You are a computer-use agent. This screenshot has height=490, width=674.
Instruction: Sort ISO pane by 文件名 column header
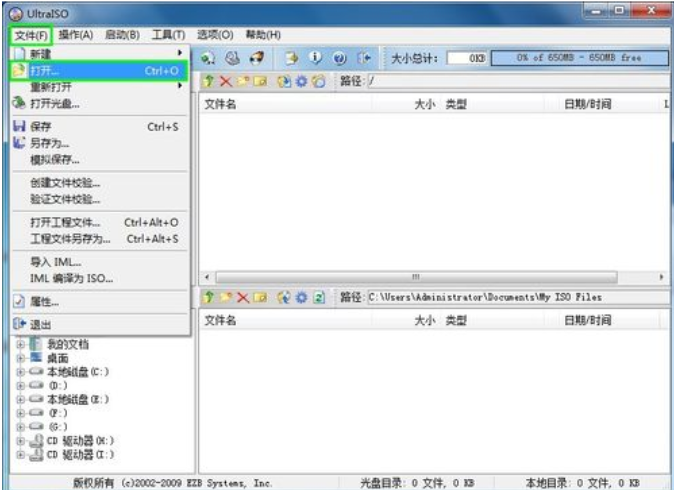point(286,104)
